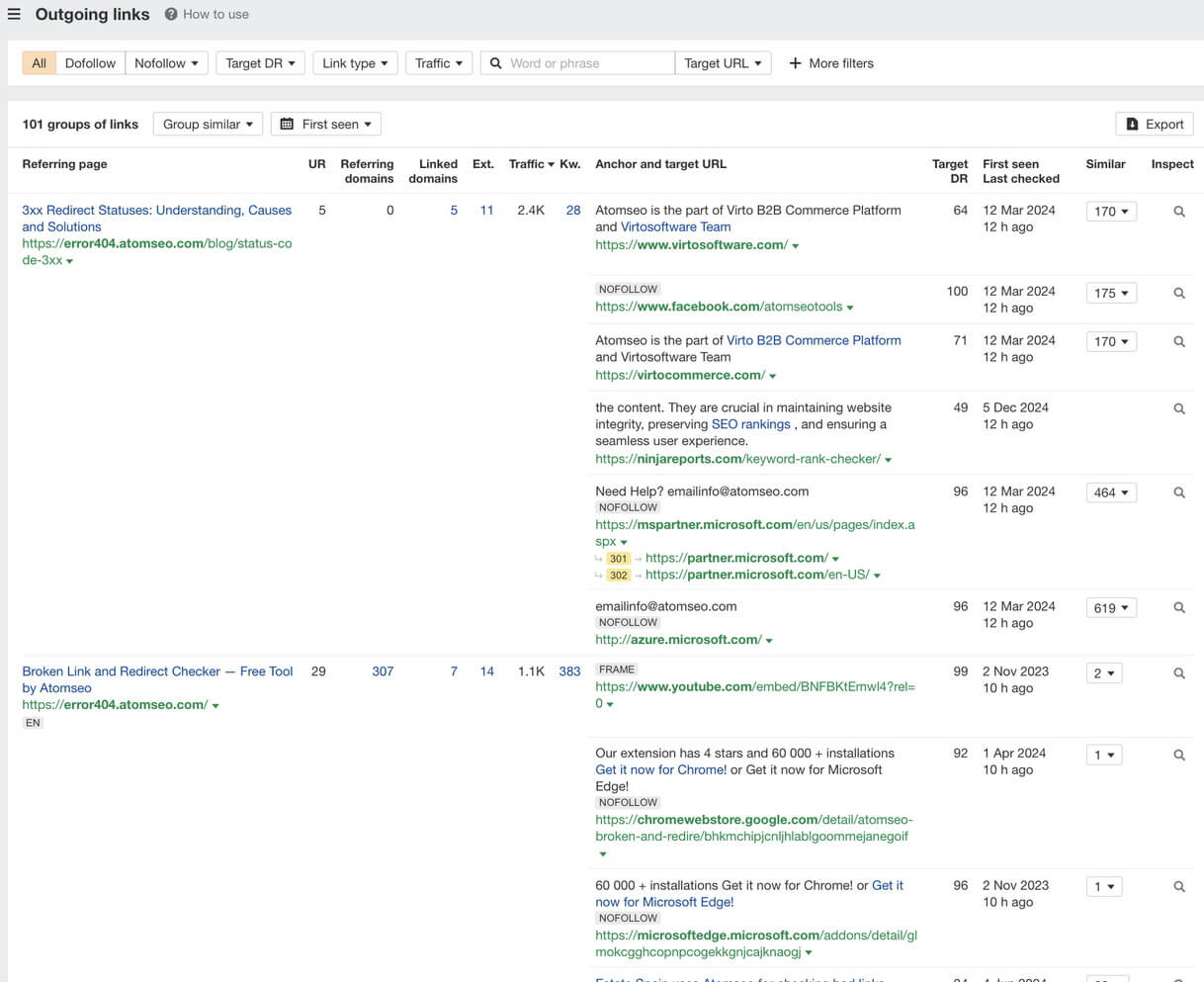Inspect the youtube.com embed link row
The height and width of the screenshot is (982, 1204).
(1178, 672)
